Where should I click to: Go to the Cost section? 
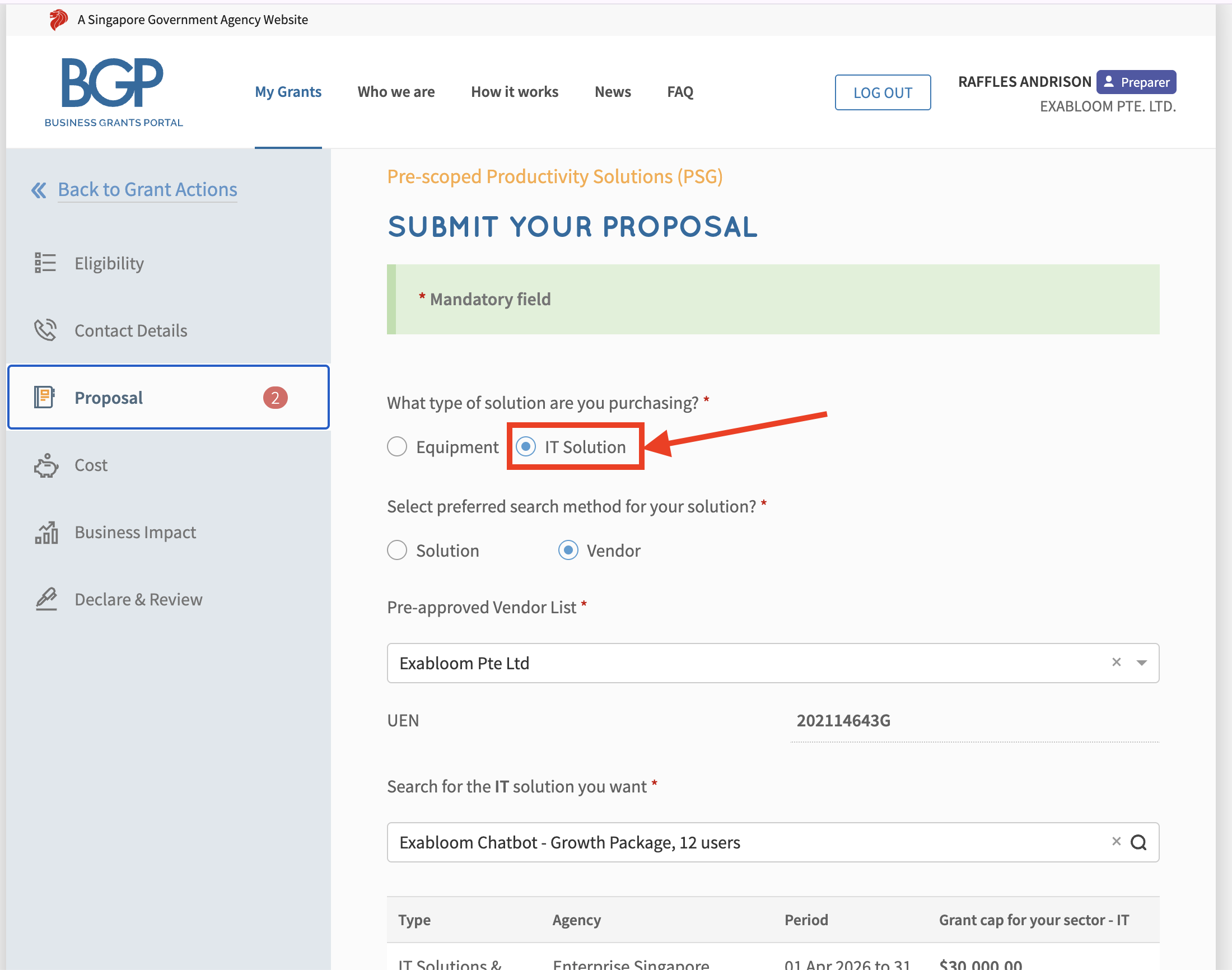[91, 465]
